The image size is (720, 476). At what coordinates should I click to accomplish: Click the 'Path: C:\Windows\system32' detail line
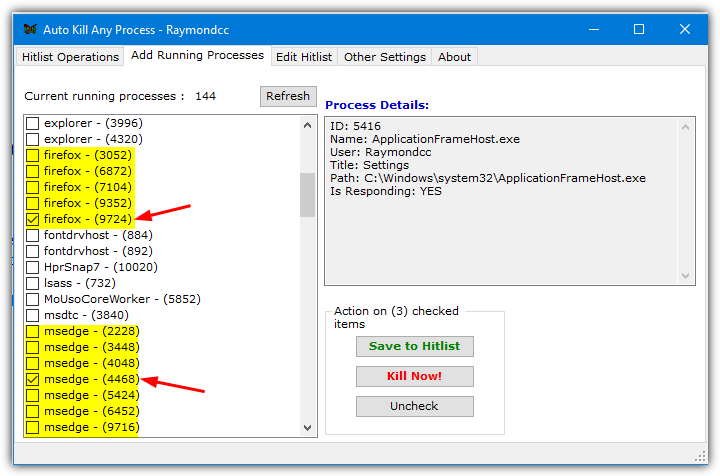488,178
